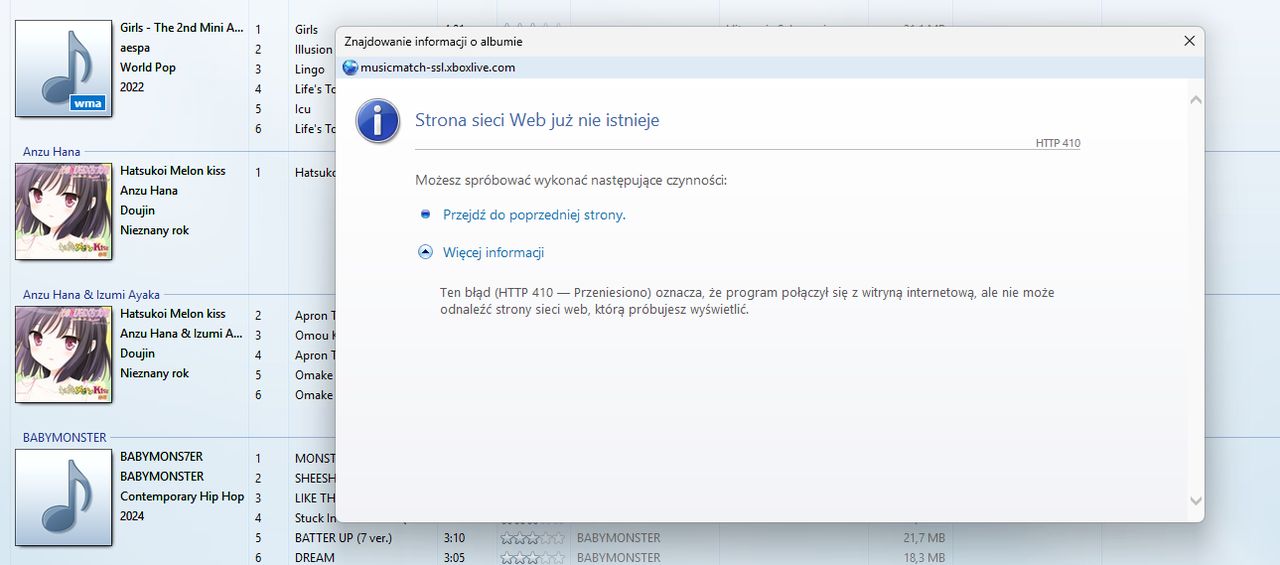Select the track Icu in the list
1280x565 pixels.
(303, 109)
